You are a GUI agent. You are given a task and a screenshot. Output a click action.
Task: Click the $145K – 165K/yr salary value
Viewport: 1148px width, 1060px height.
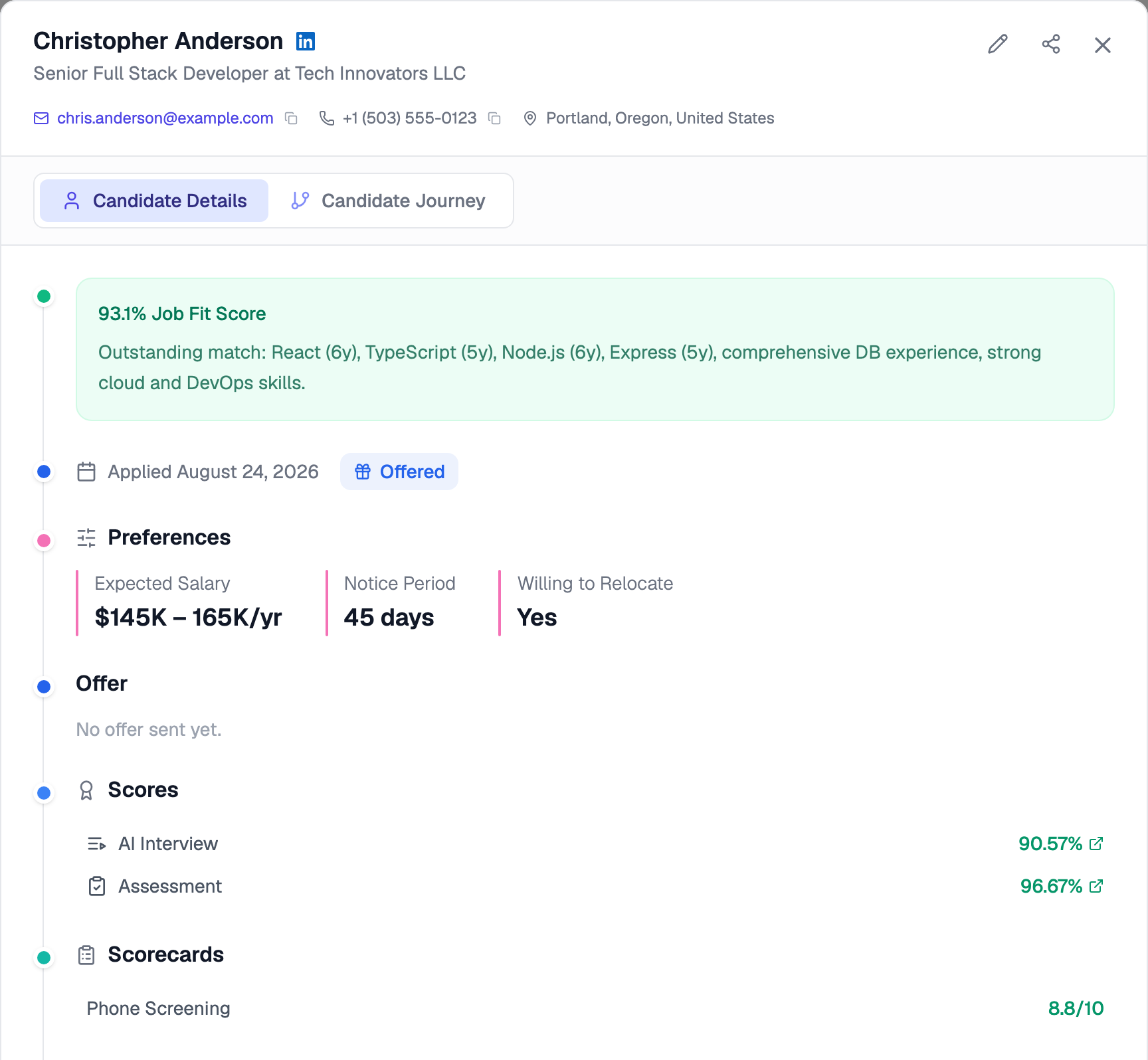pyautogui.click(x=189, y=618)
